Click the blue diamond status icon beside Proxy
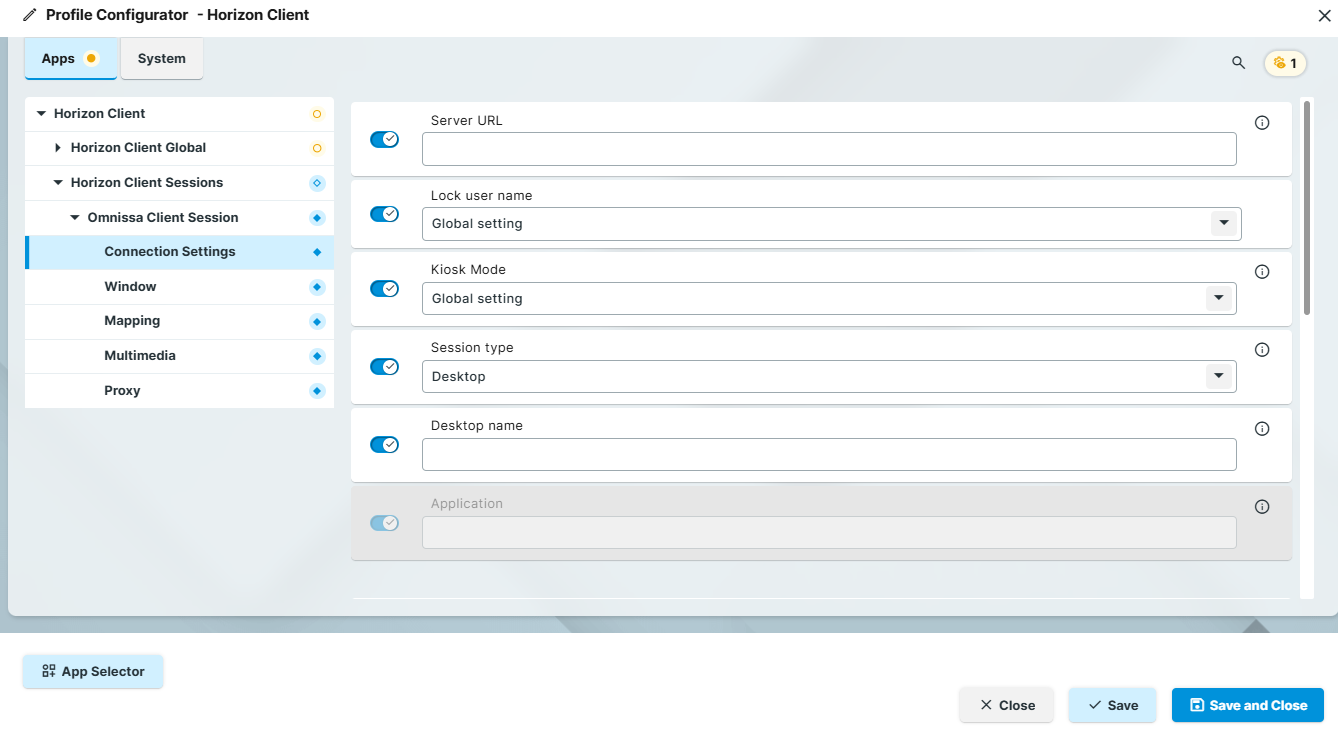Viewport: 1338px width, 730px height. [x=317, y=391]
